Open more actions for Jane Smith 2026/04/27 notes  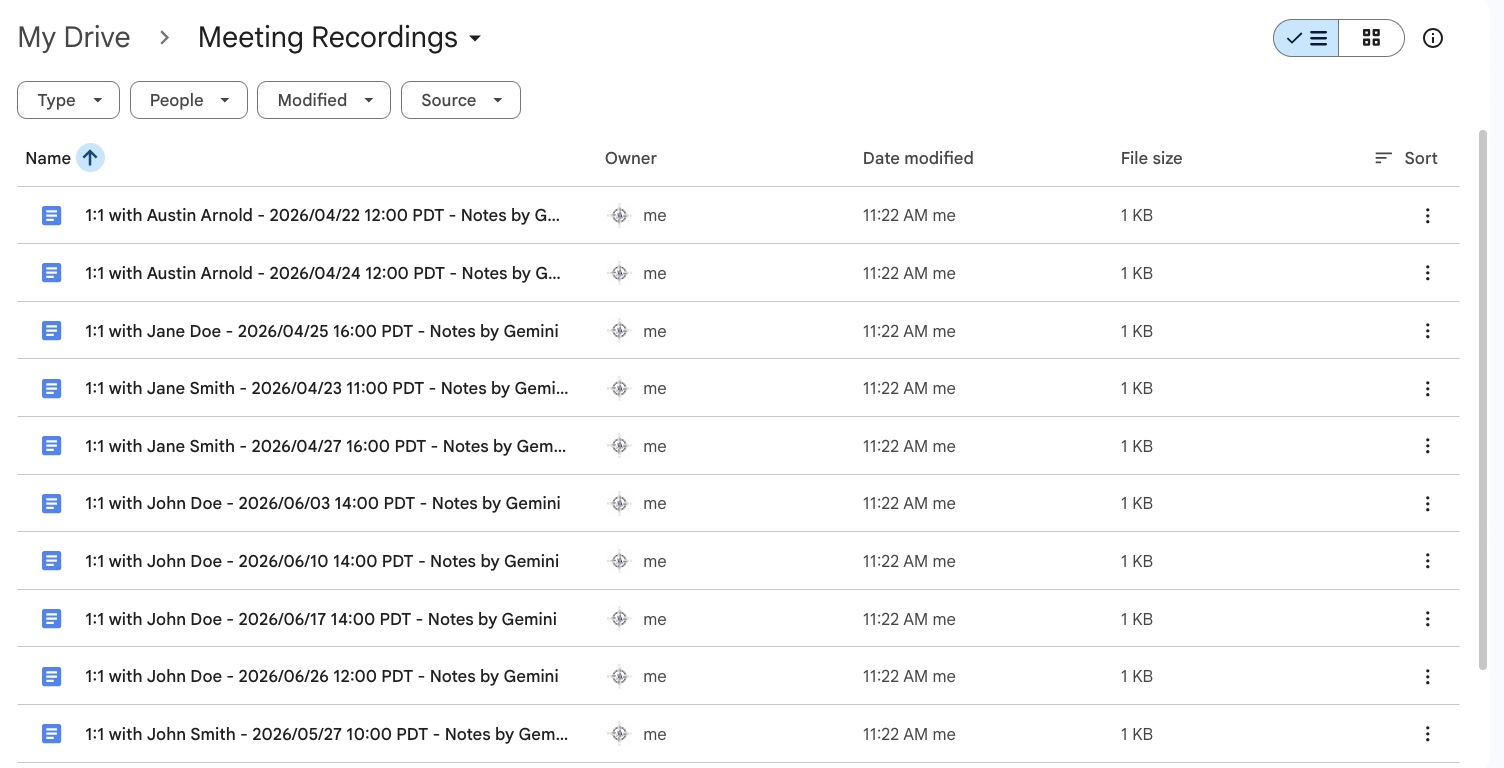(1427, 446)
